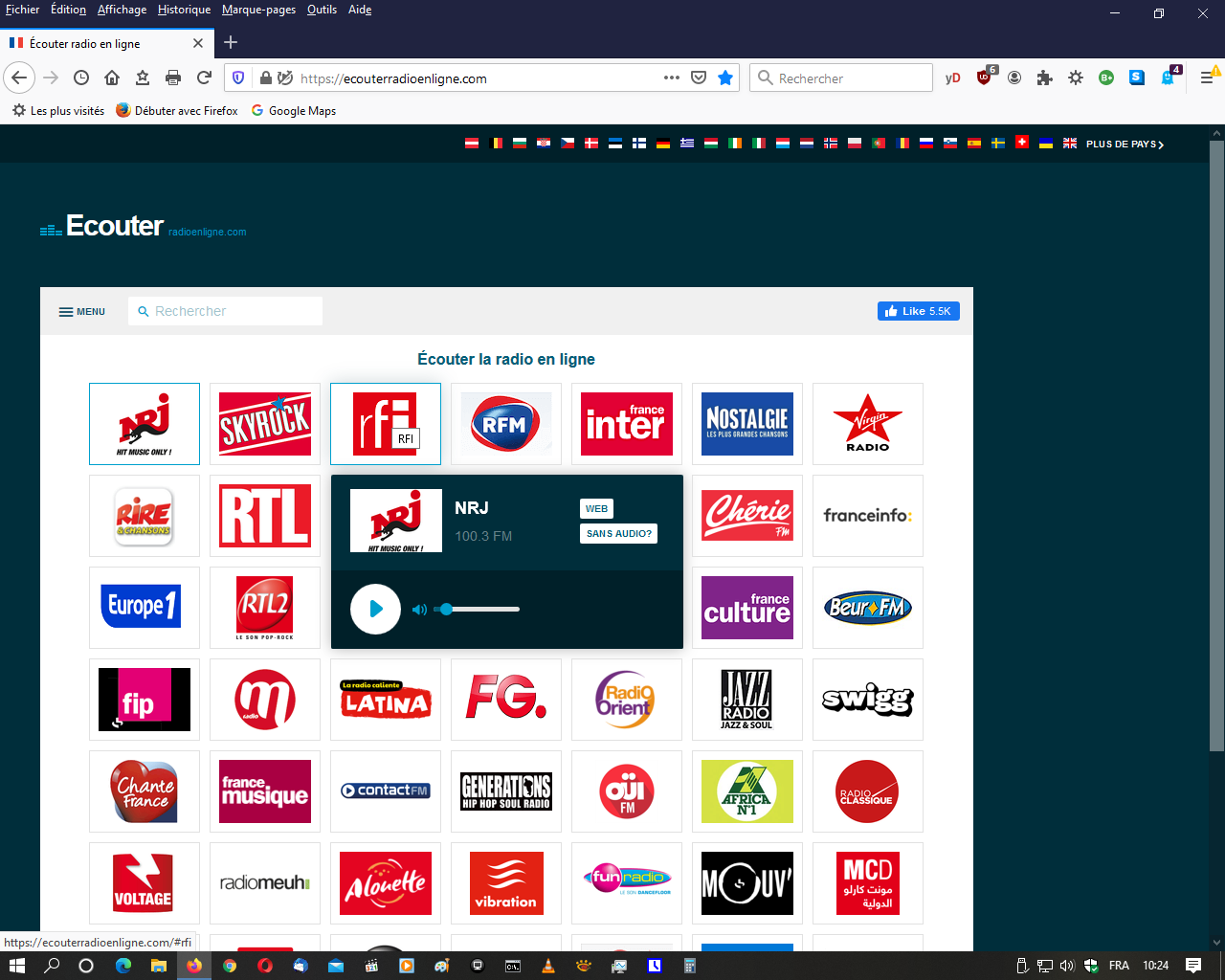1225x980 pixels.
Task: Open the FIP radio station
Action: tap(145, 700)
